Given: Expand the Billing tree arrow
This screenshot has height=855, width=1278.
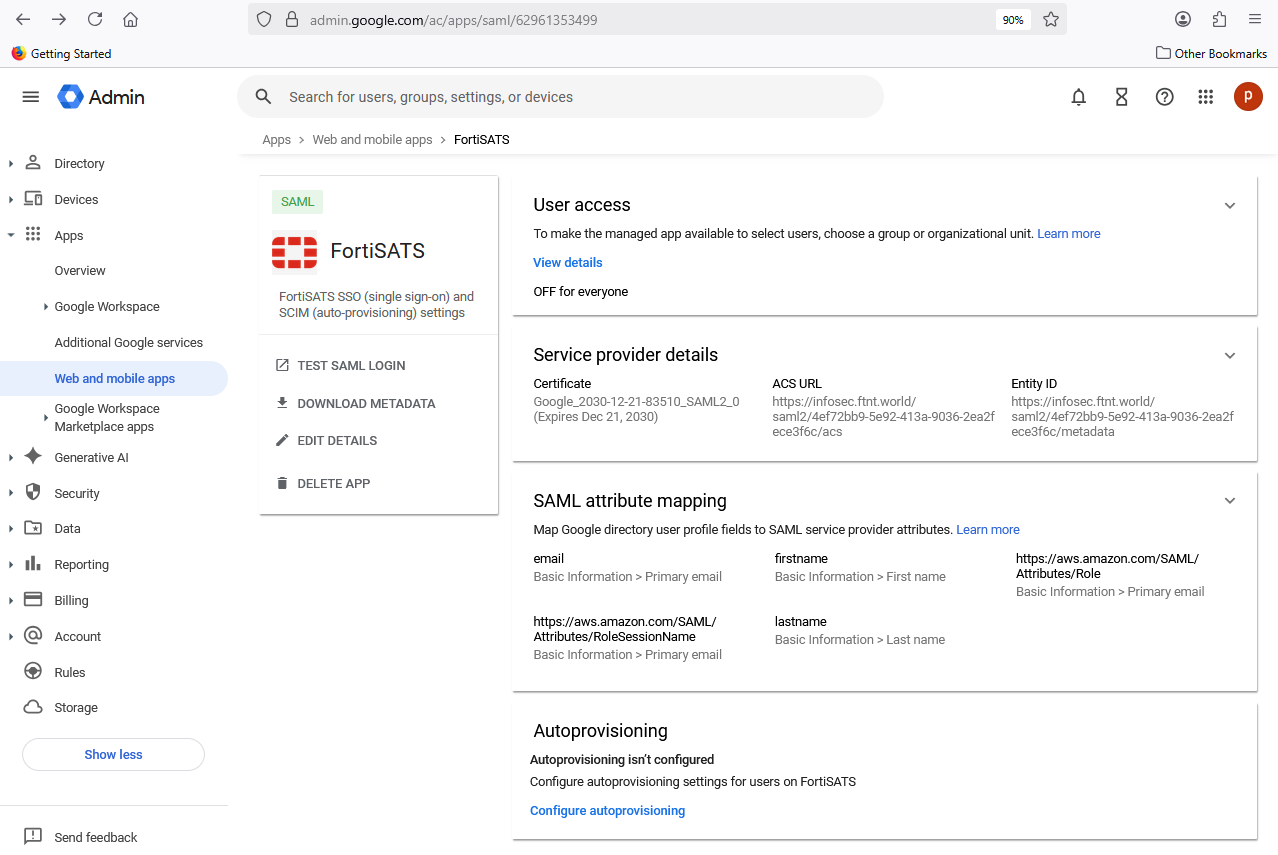Looking at the screenshot, I should pos(11,600).
